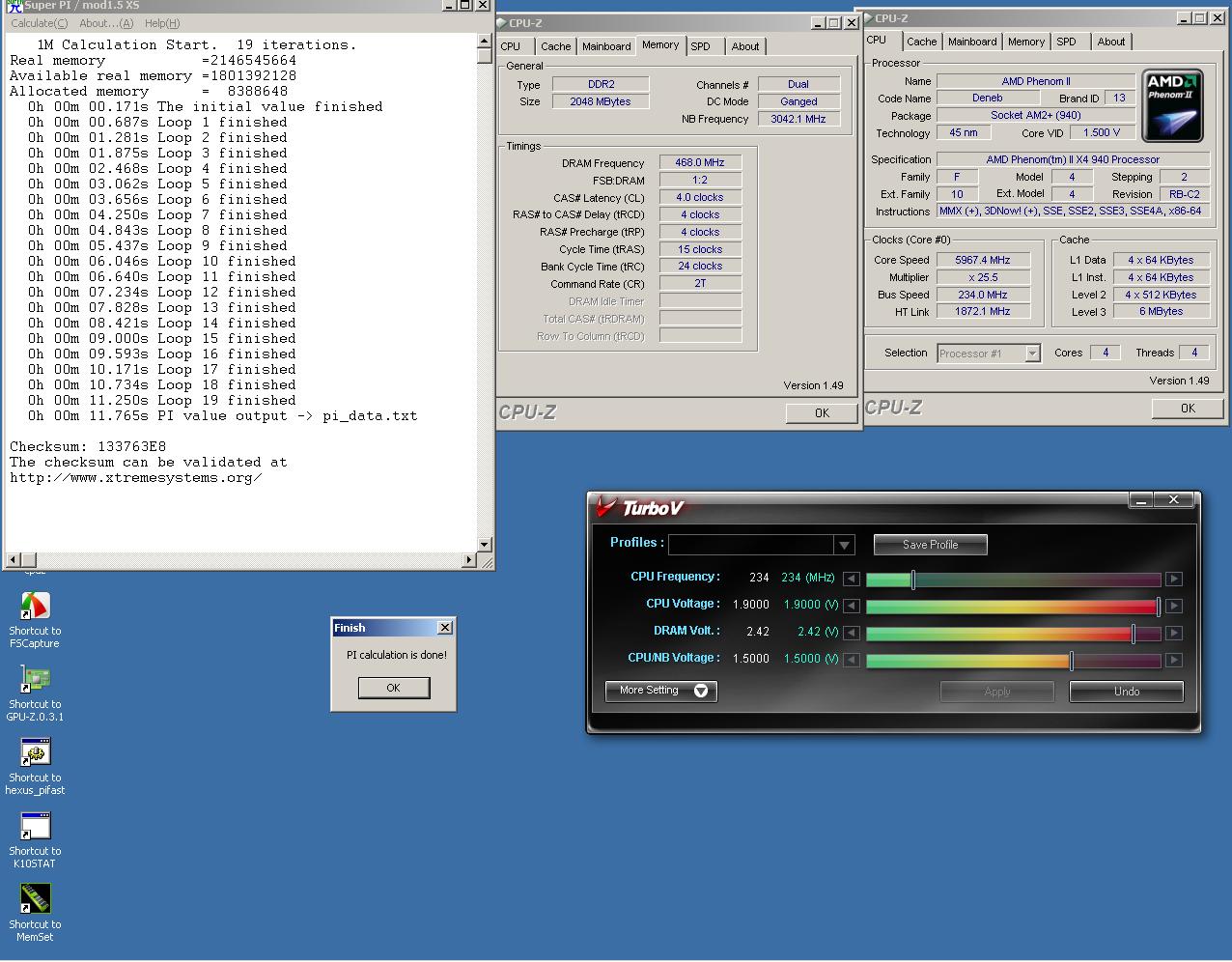Image resolution: width=1232 pixels, height=962 pixels.
Task: Open the MemSet desktop shortcut
Action: click(x=35, y=913)
